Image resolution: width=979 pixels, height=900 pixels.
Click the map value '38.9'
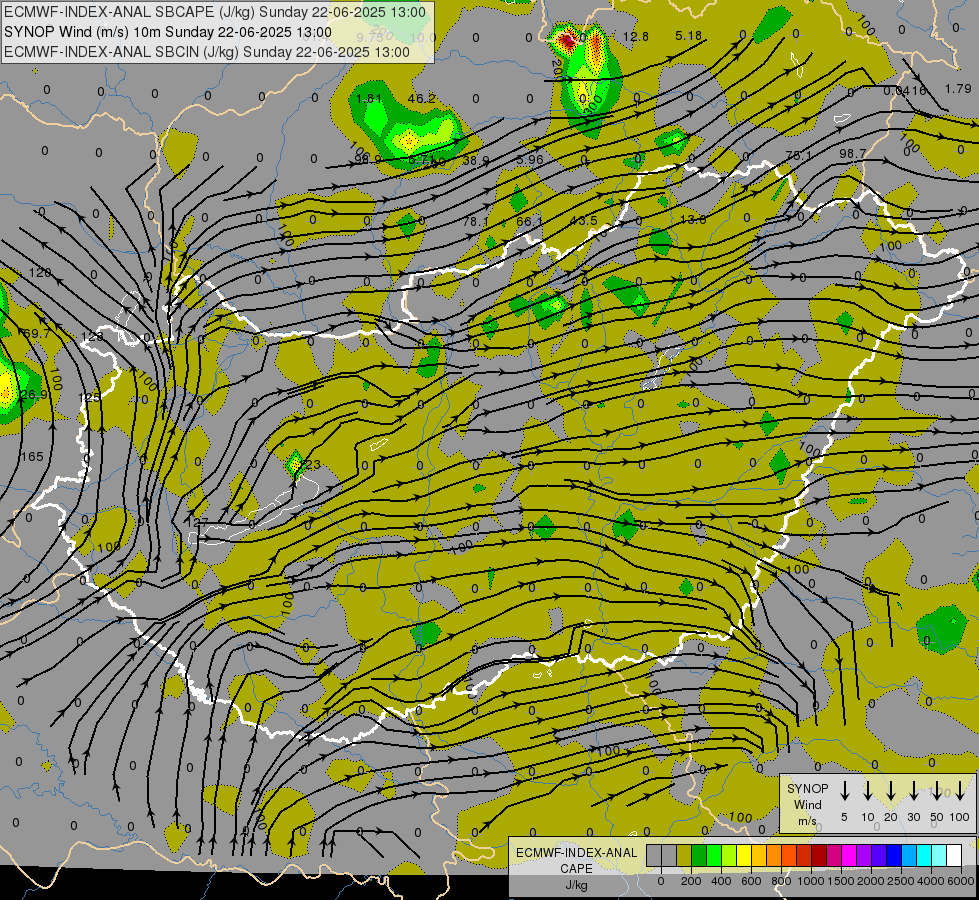(476, 161)
